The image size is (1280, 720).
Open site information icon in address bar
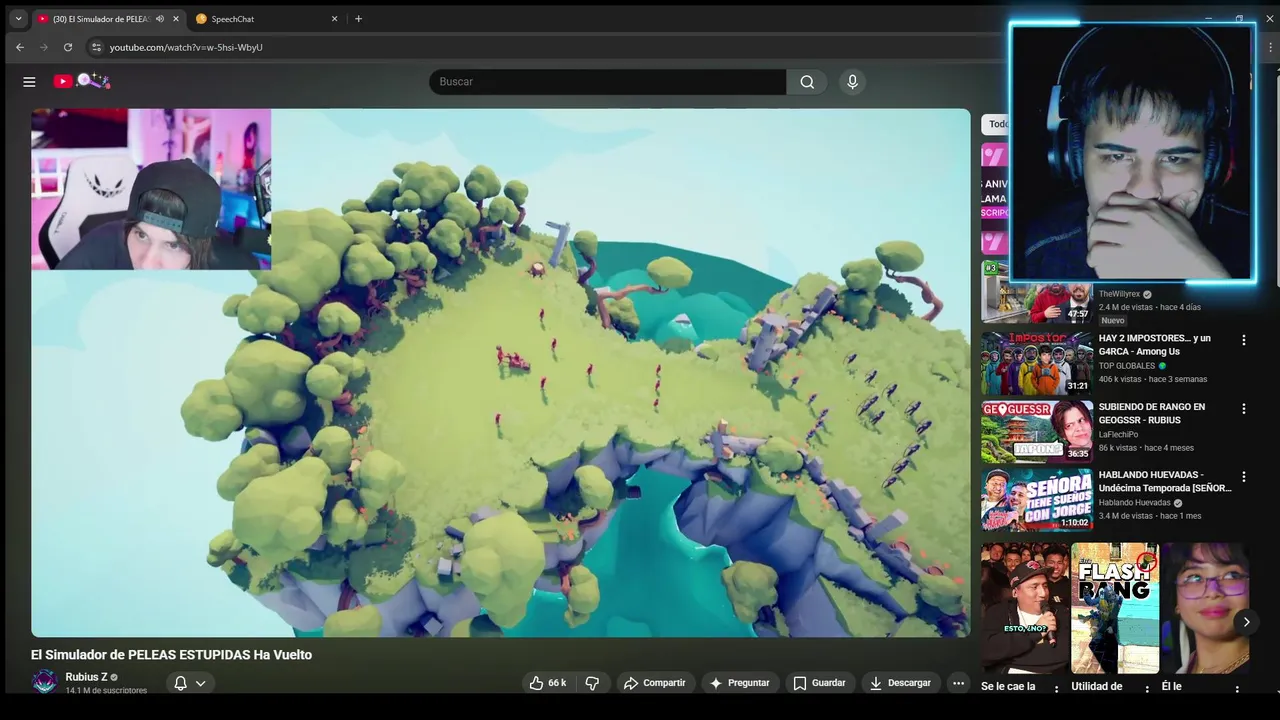[96, 47]
